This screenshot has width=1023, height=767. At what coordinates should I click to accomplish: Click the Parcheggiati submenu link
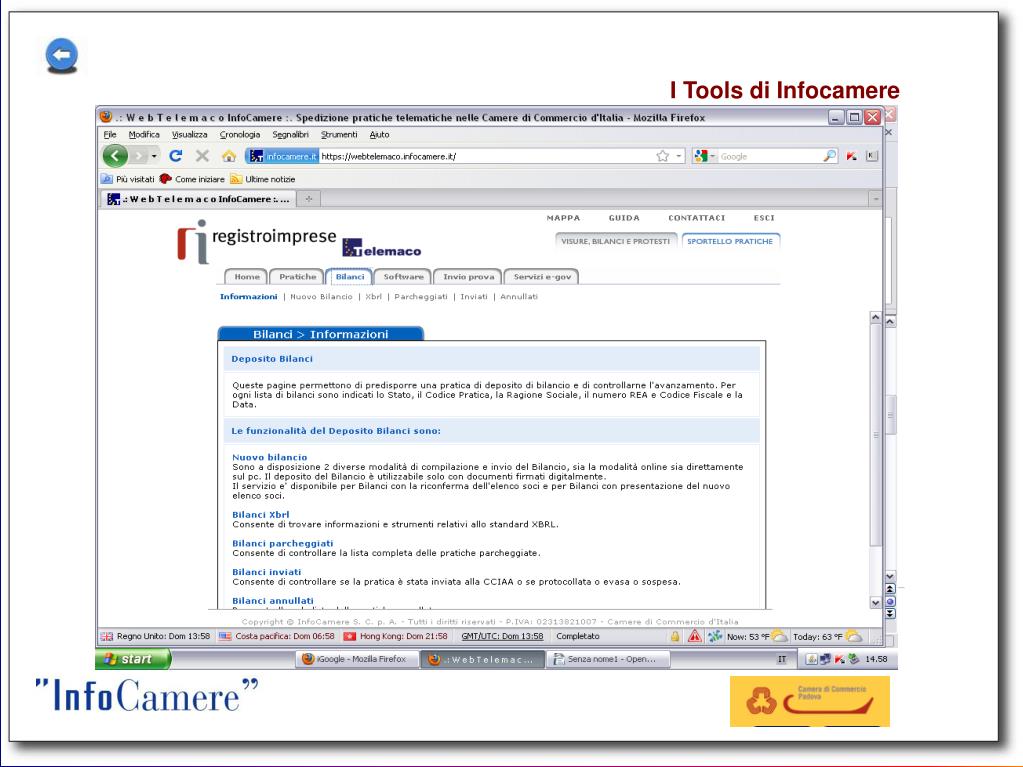point(421,297)
